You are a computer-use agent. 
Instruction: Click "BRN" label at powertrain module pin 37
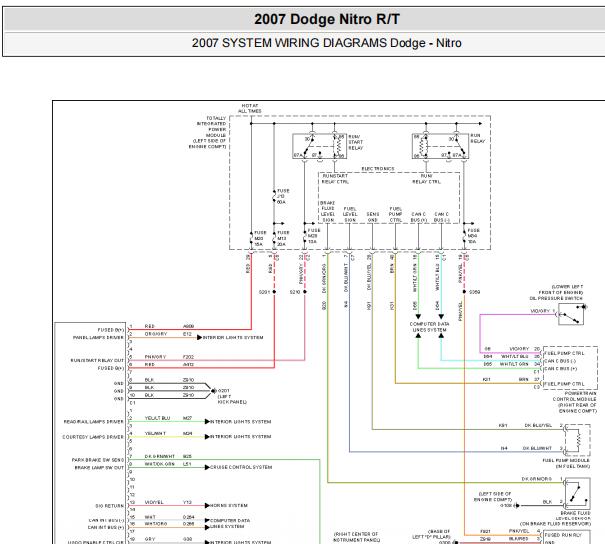pos(523,380)
